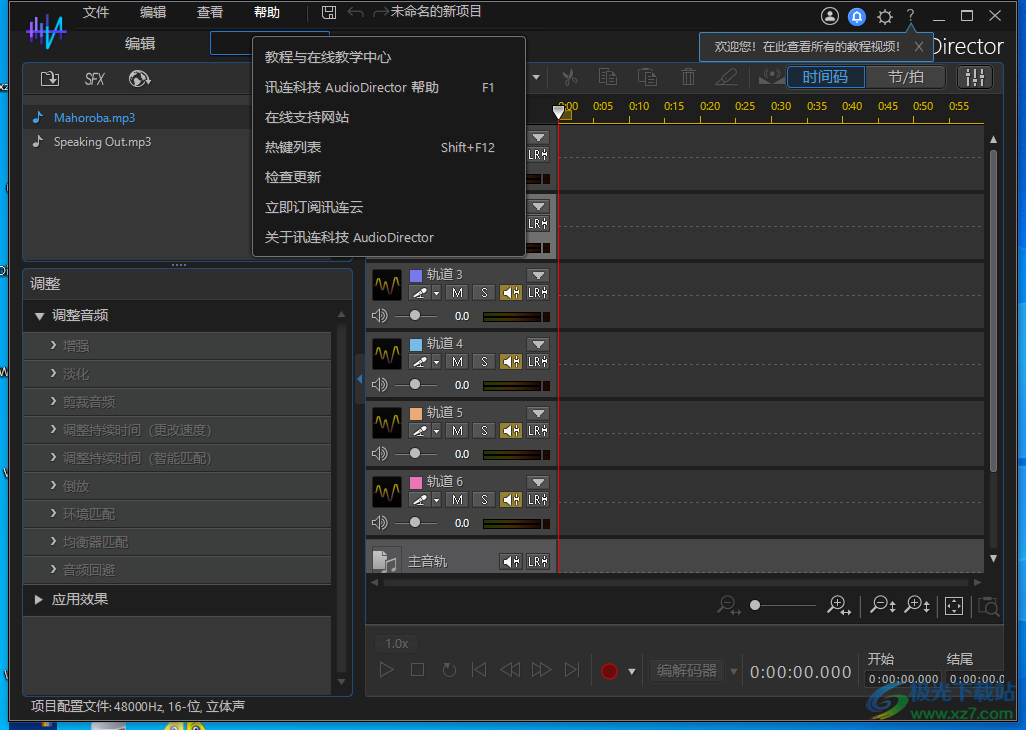Click the 开始 time input field
The height and width of the screenshot is (730, 1026).
(904, 679)
